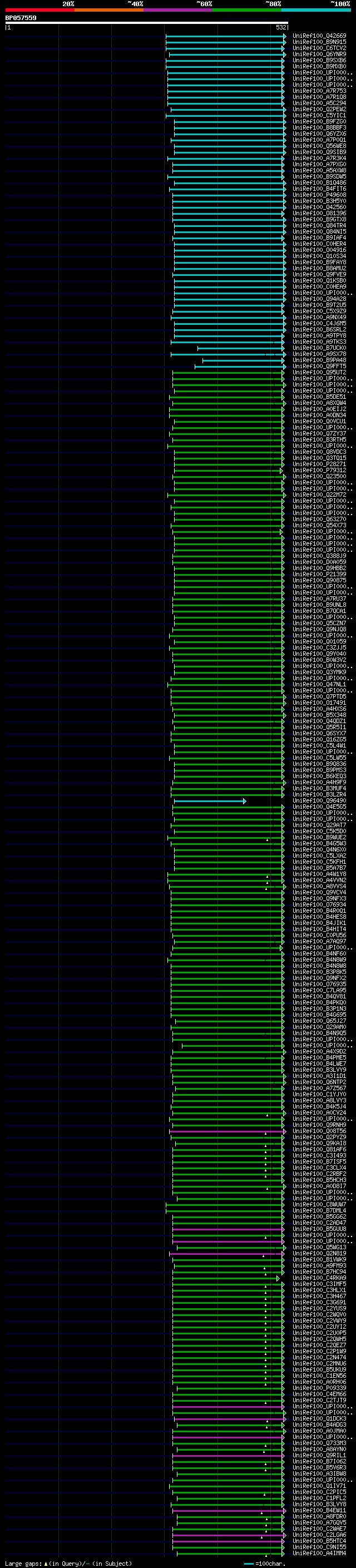The image size is (356, 1568).
Task: Select hit label UniRef100_C8WUW7
Action: tap(319, 1205)
